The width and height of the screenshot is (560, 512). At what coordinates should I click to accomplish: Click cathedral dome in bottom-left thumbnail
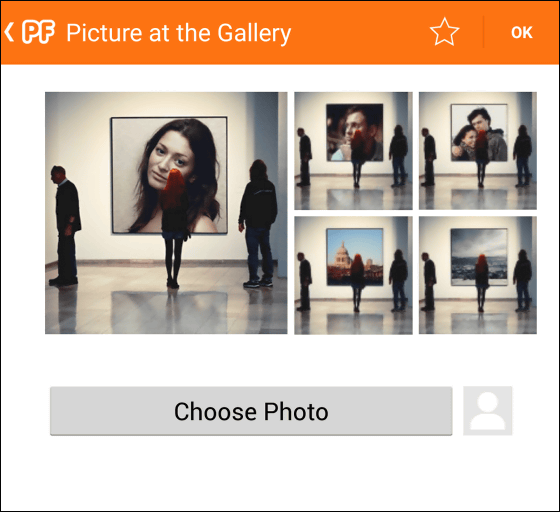343,253
